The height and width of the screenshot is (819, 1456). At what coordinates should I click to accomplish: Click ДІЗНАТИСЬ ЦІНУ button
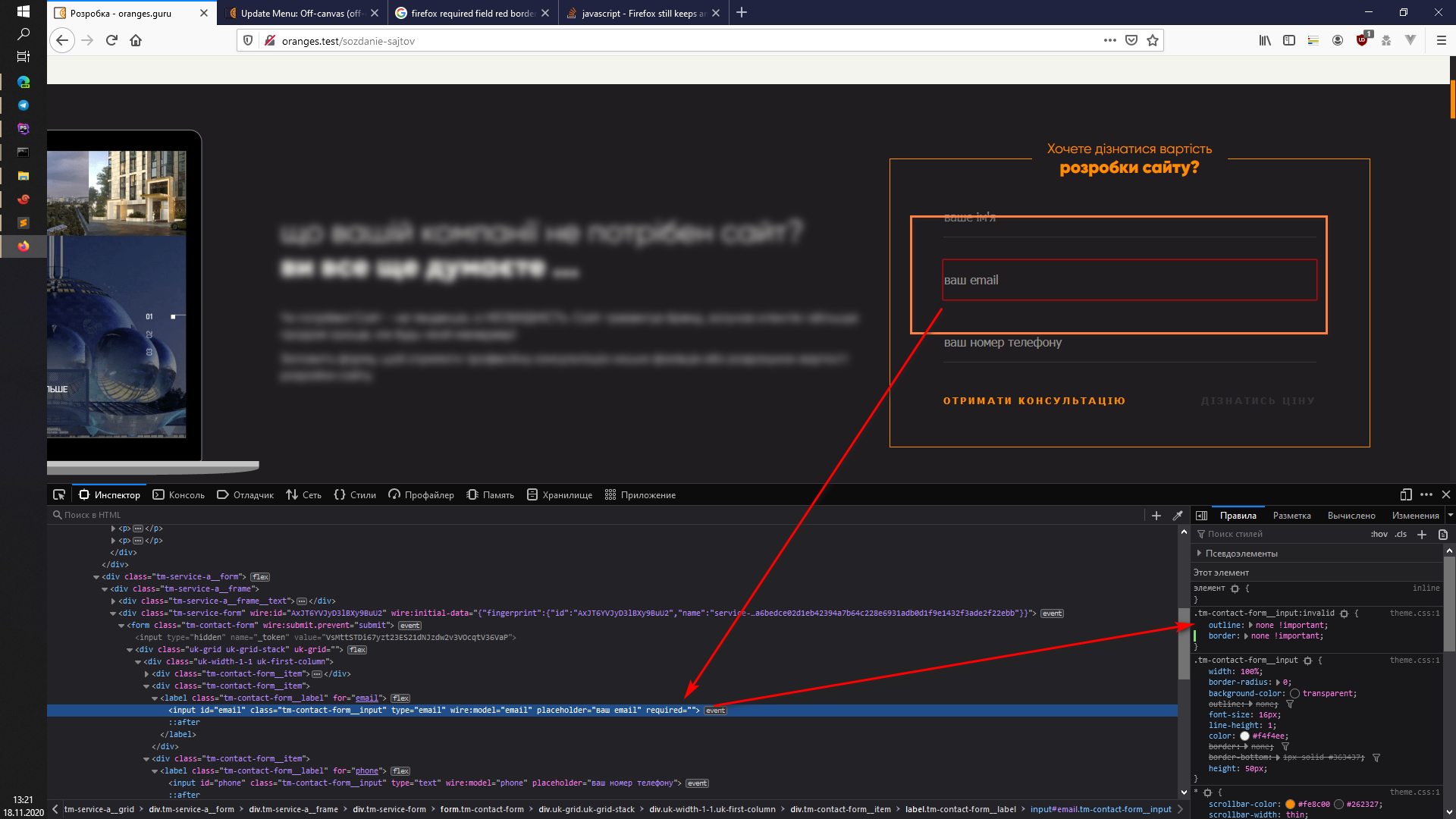1258,400
